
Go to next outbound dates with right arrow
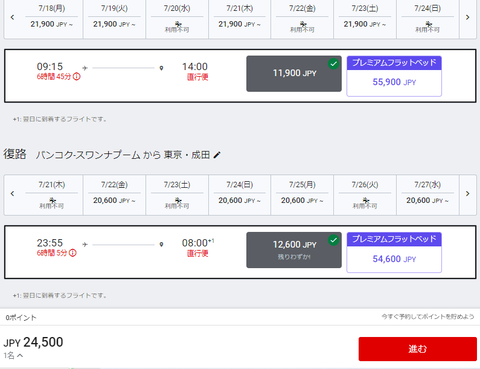(x=467, y=17)
